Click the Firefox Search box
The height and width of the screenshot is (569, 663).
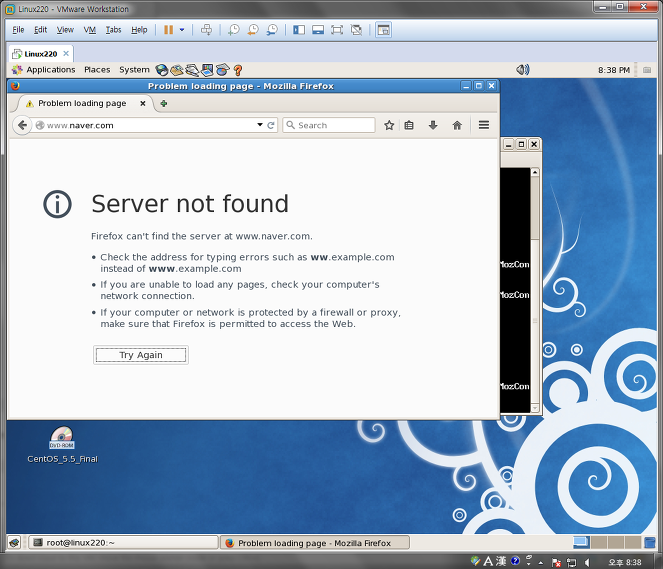329,125
